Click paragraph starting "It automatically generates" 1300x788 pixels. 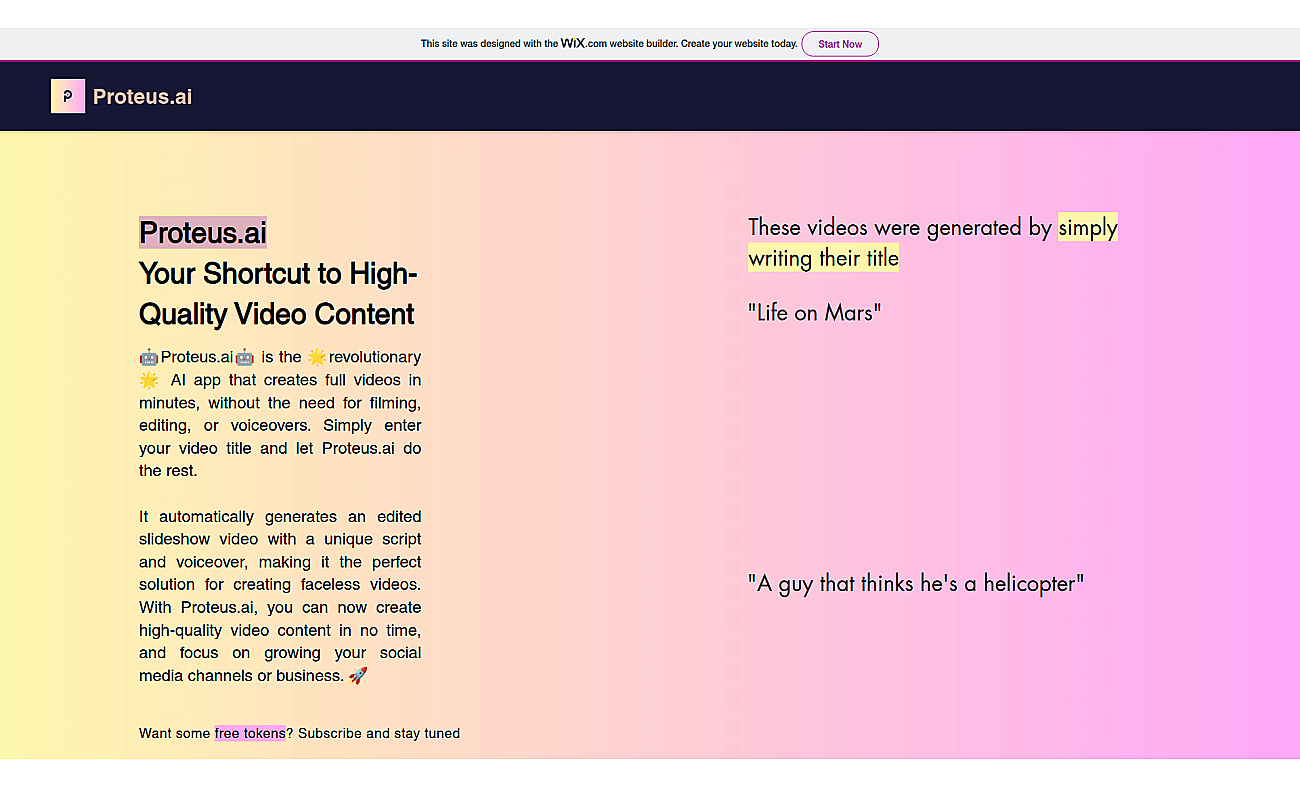click(x=280, y=596)
